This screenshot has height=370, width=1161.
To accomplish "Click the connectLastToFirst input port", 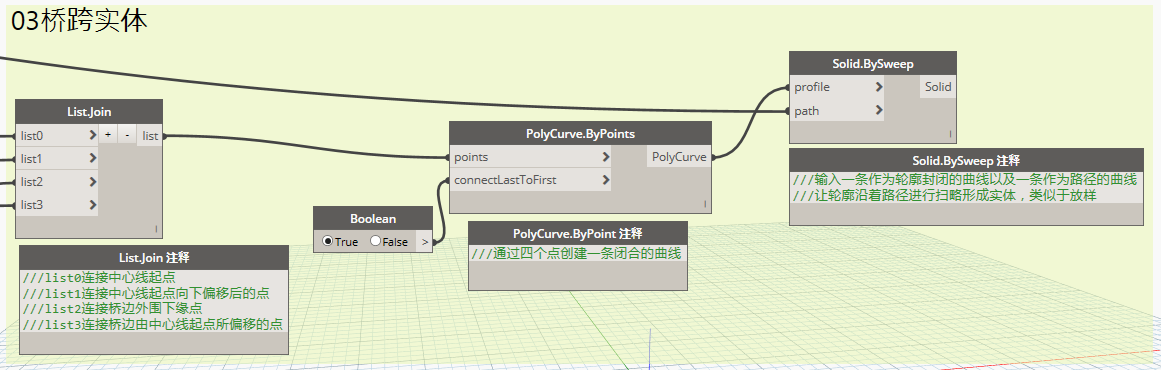I will (x=530, y=180).
